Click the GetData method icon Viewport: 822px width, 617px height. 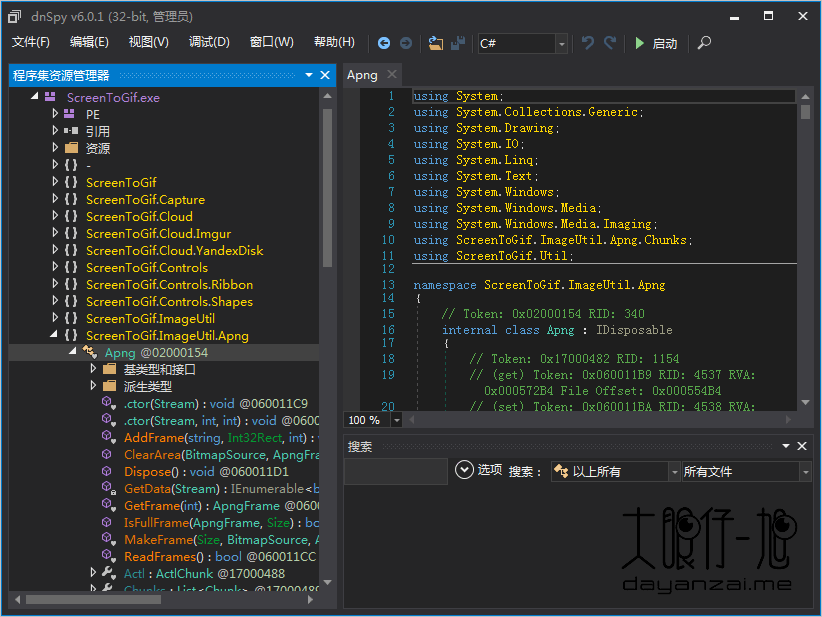[109, 488]
